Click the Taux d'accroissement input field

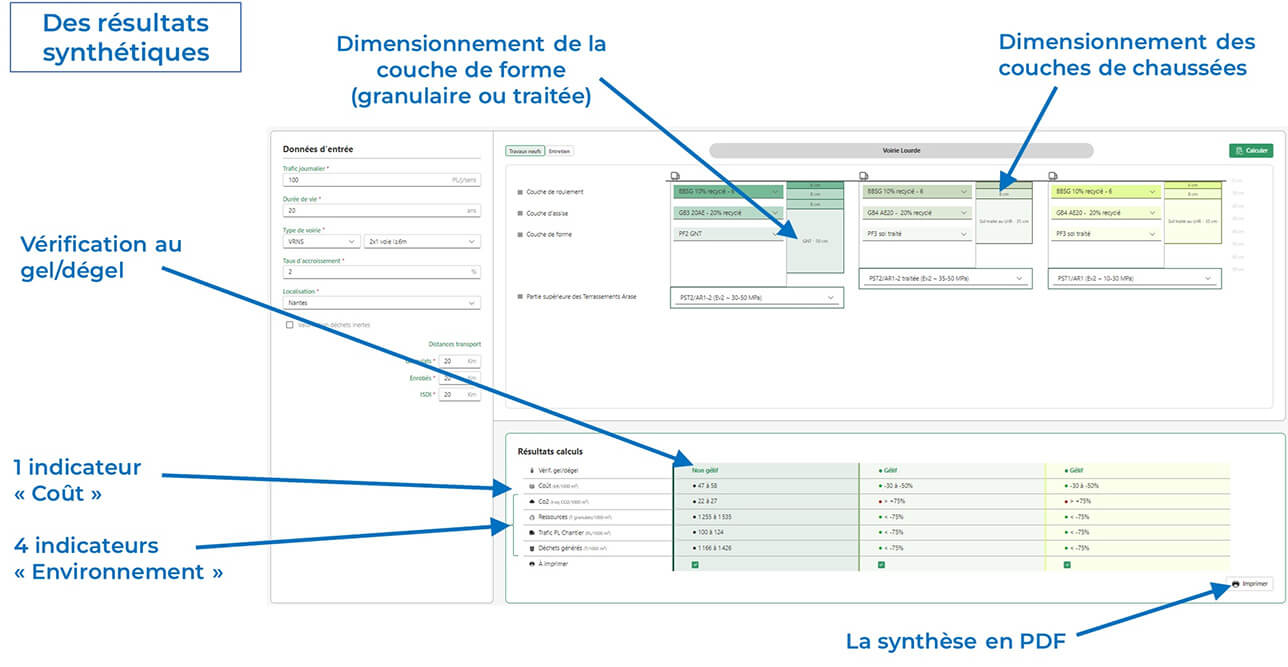382,271
